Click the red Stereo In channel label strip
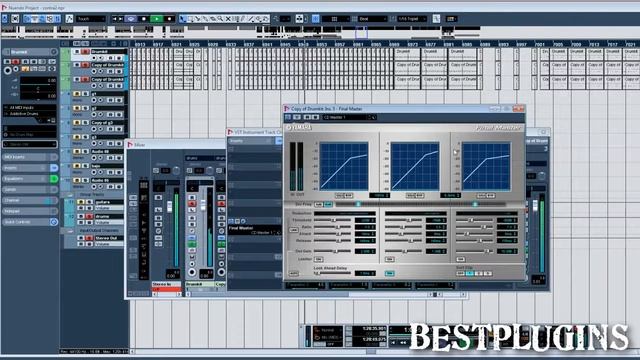Image resolution: width=640 pixels, height=360 pixels. 166,289
